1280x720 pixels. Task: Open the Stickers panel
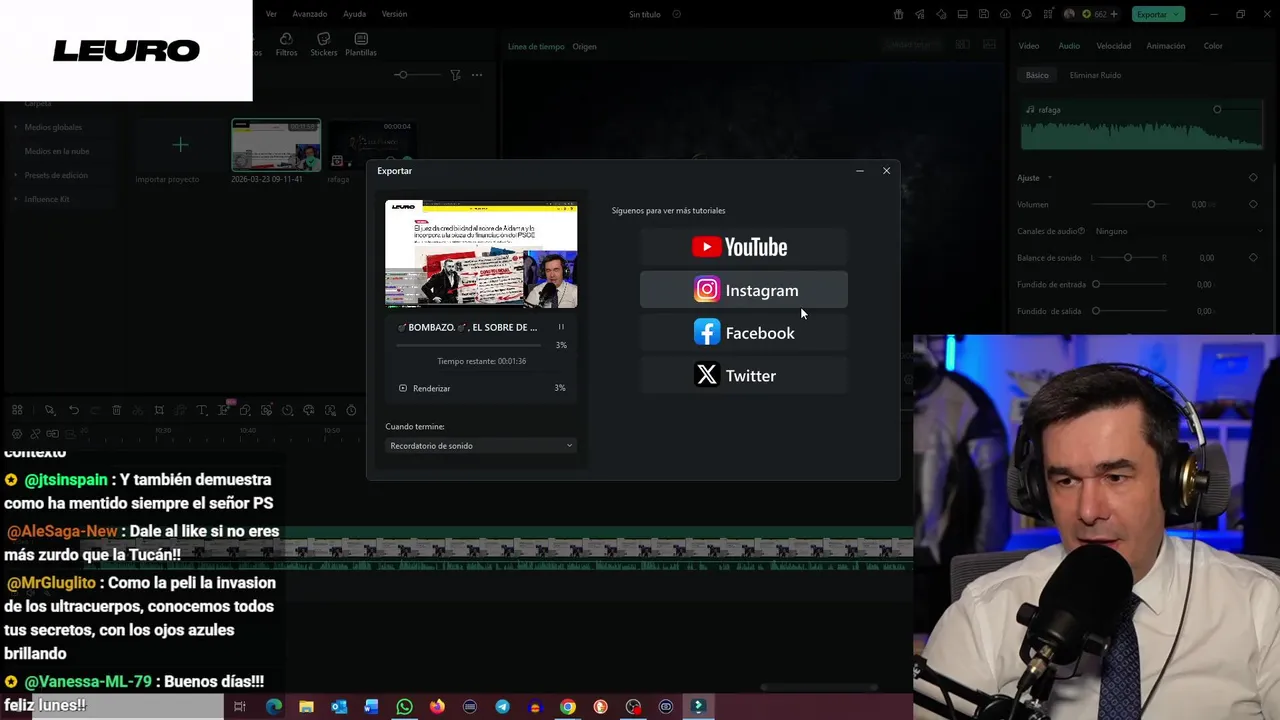pyautogui.click(x=324, y=45)
